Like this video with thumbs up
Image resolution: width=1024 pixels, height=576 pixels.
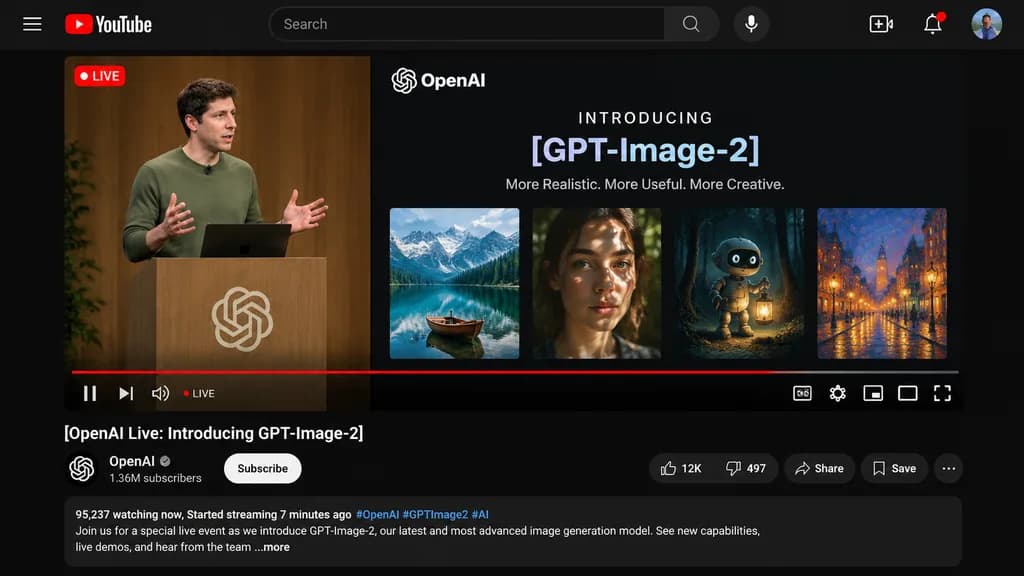pos(681,468)
